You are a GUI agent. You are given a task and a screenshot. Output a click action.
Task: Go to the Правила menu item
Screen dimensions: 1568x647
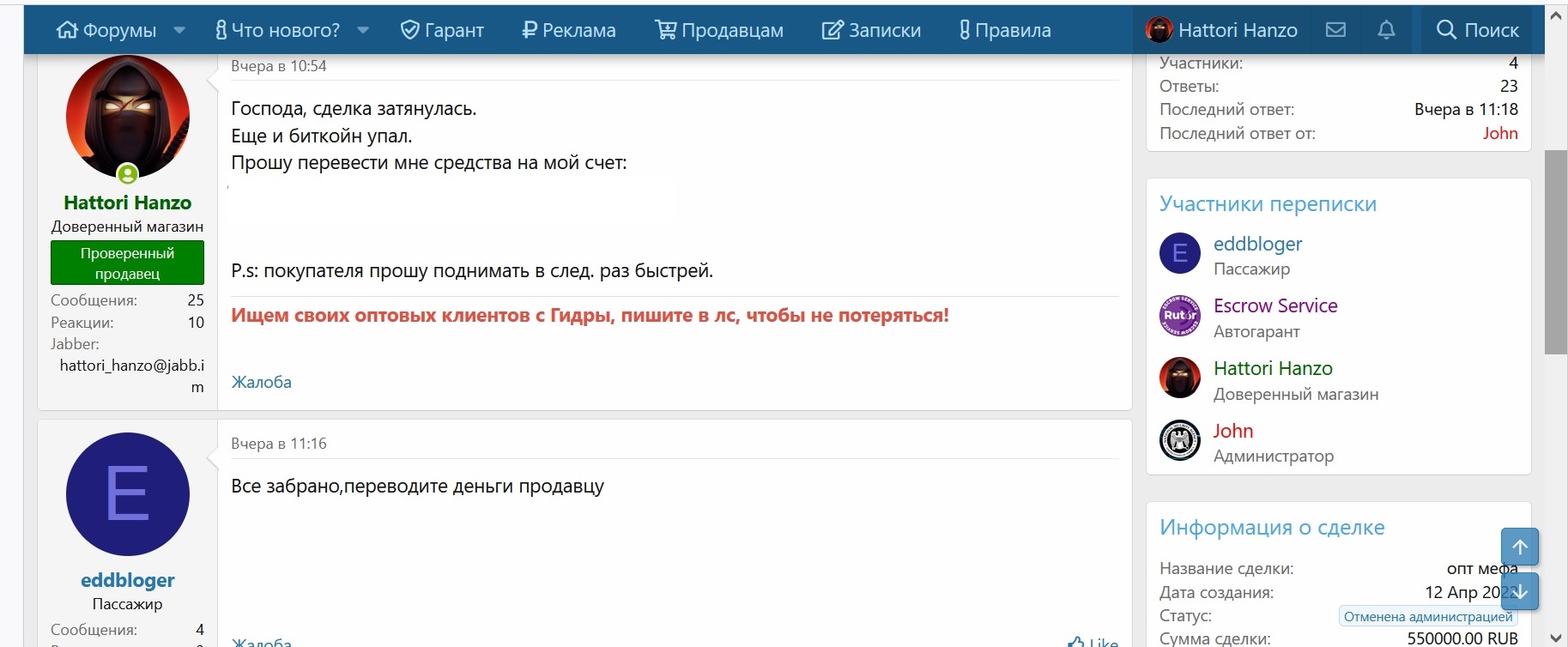point(1004,30)
